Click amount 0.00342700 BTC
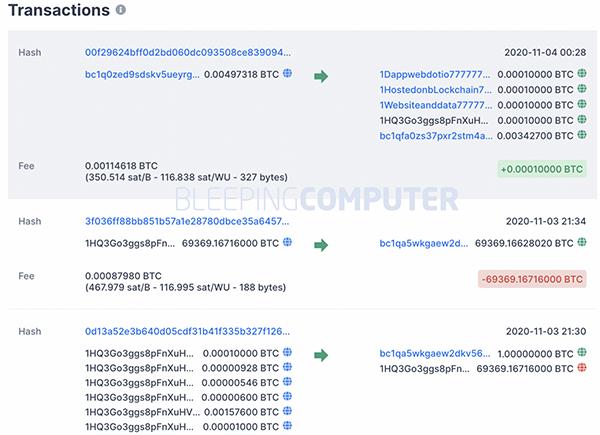600x435 pixels. [x=535, y=136]
